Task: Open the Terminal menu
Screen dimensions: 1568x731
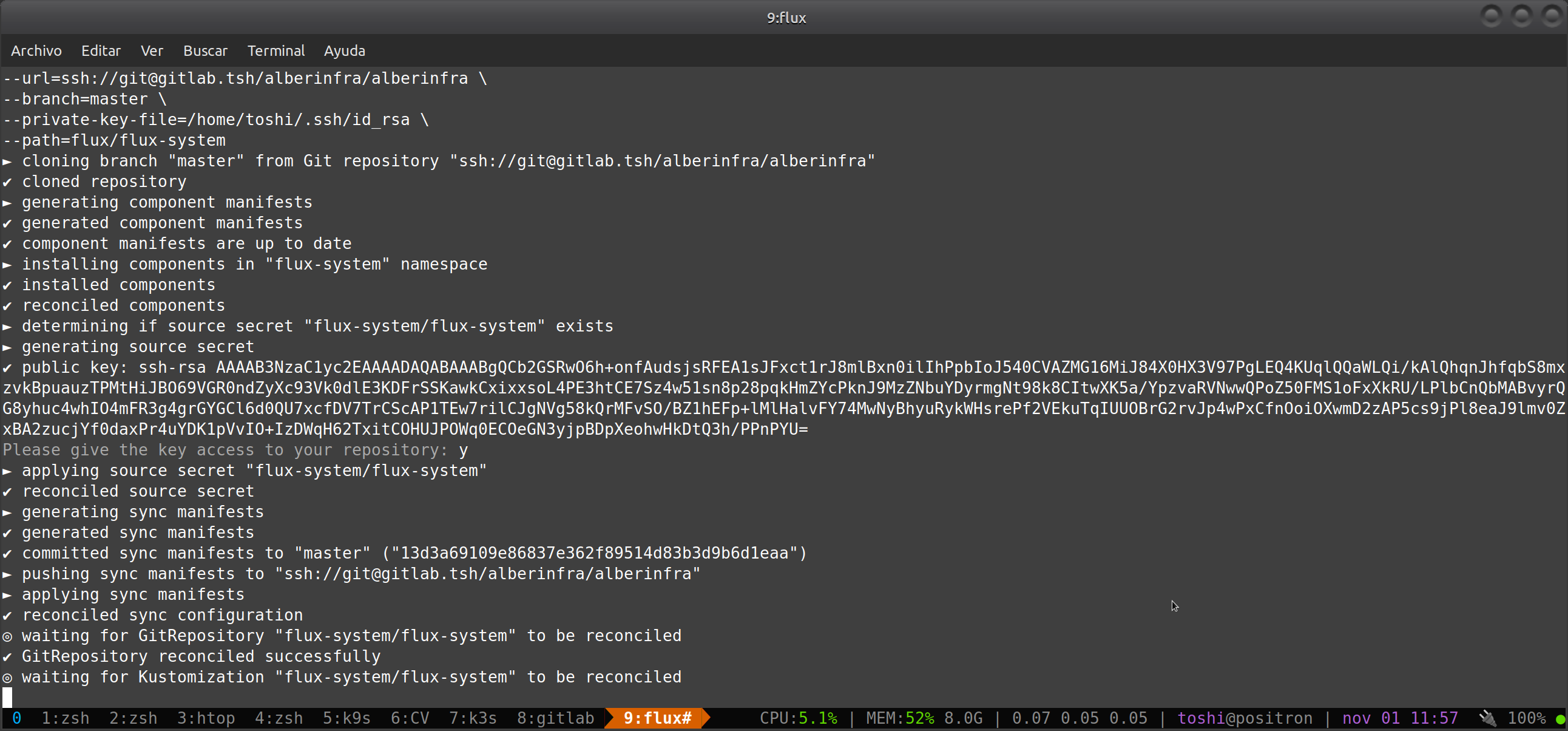Action: point(276,50)
